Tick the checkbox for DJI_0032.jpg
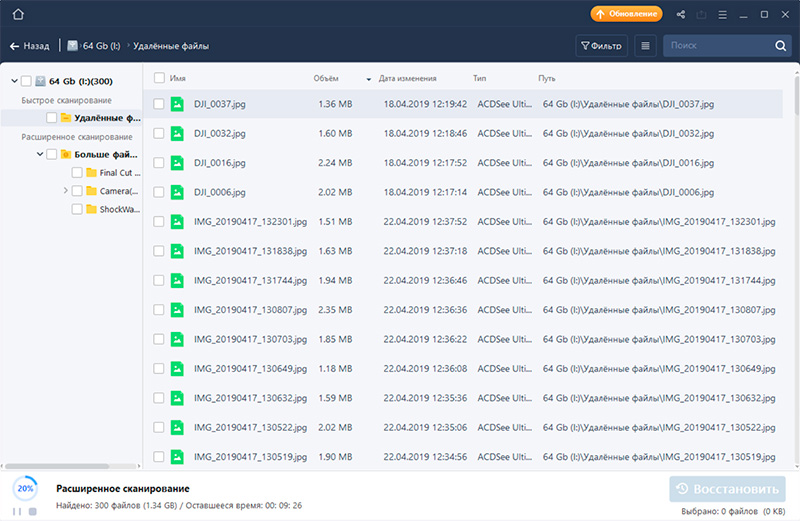The width and height of the screenshot is (800, 521). pyautogui.click(x=158, y=133)
